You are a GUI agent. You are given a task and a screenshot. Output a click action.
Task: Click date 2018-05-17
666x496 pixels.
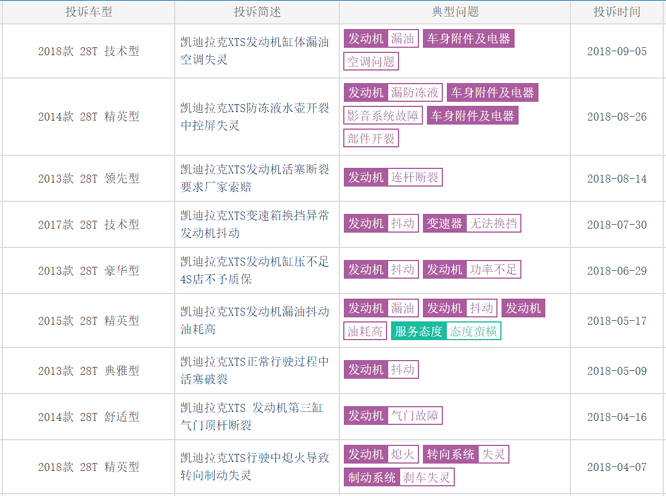617,321
